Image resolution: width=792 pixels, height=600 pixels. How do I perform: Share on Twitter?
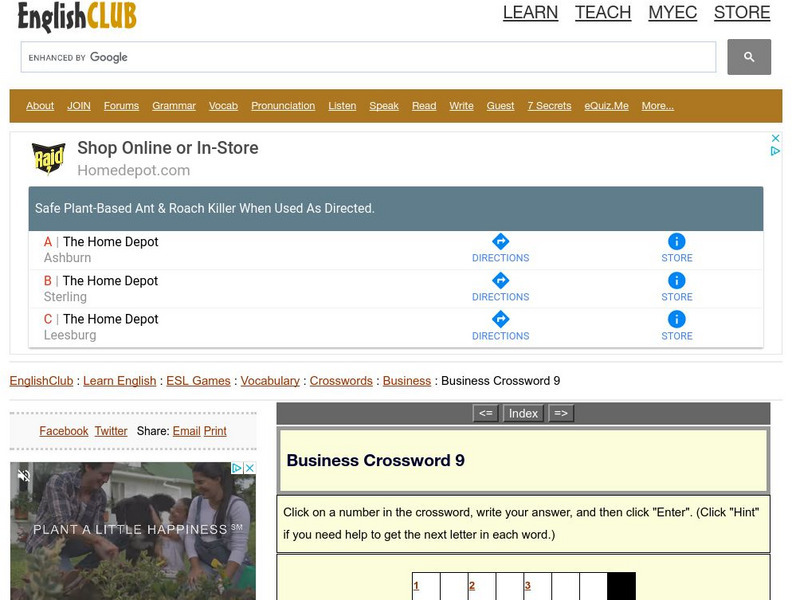pyautogui.click(x=111, y=431)
